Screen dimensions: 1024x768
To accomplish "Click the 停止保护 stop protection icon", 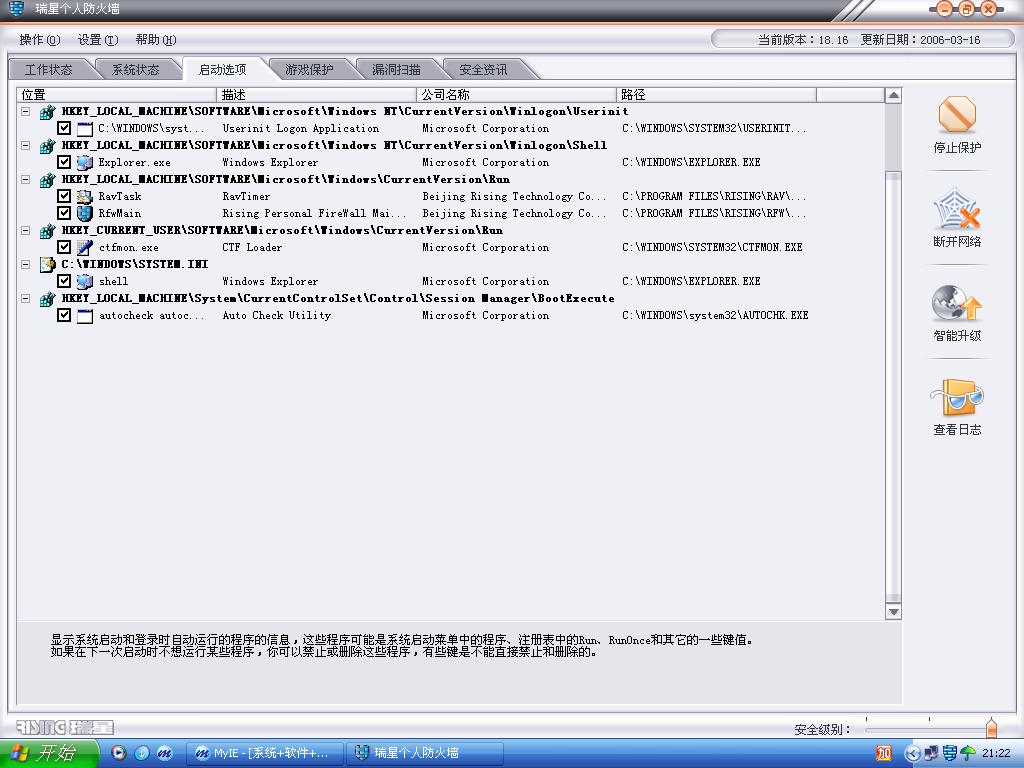I will point(957,115).
